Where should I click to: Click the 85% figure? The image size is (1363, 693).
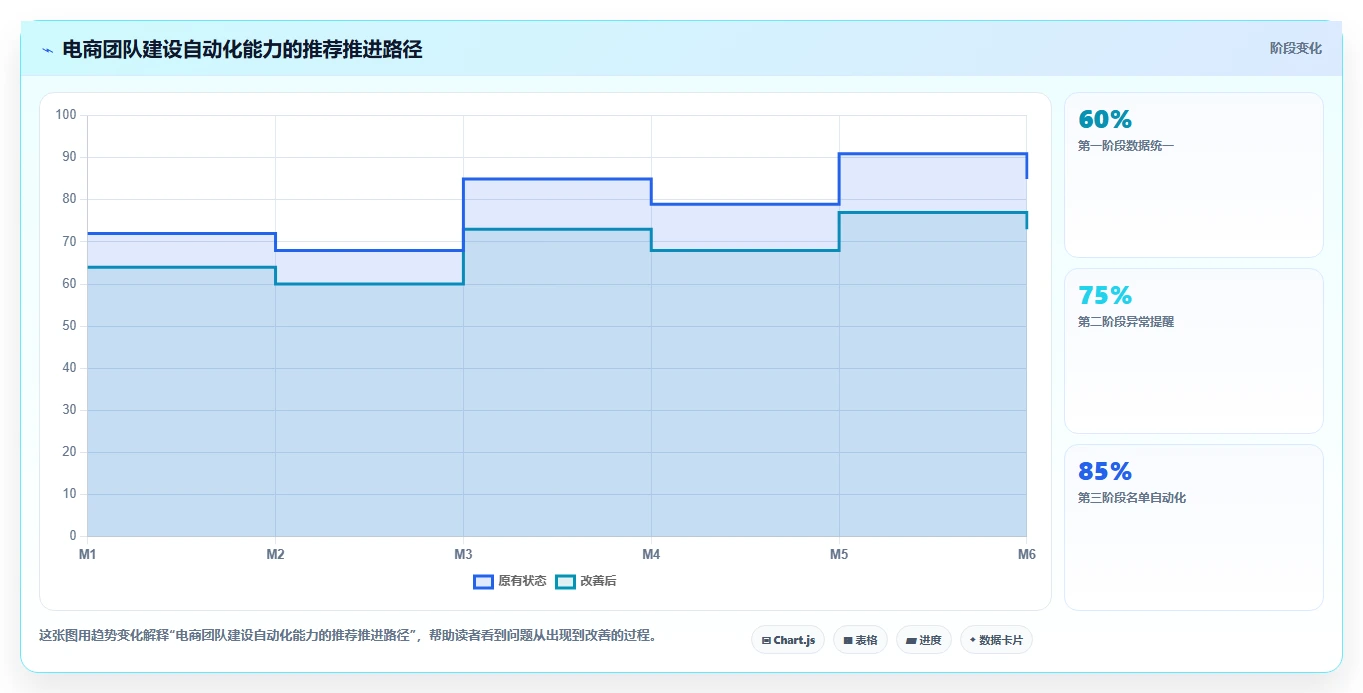coord(1105,471)
